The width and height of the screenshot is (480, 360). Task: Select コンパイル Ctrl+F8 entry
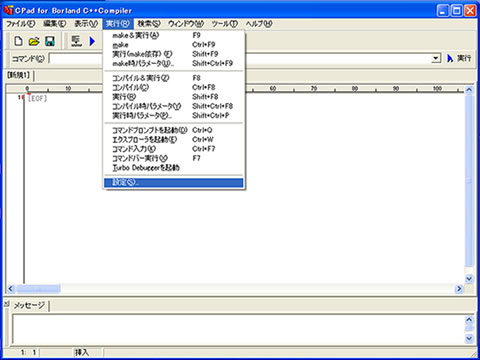pyautogui.click(x=173, y=87)
